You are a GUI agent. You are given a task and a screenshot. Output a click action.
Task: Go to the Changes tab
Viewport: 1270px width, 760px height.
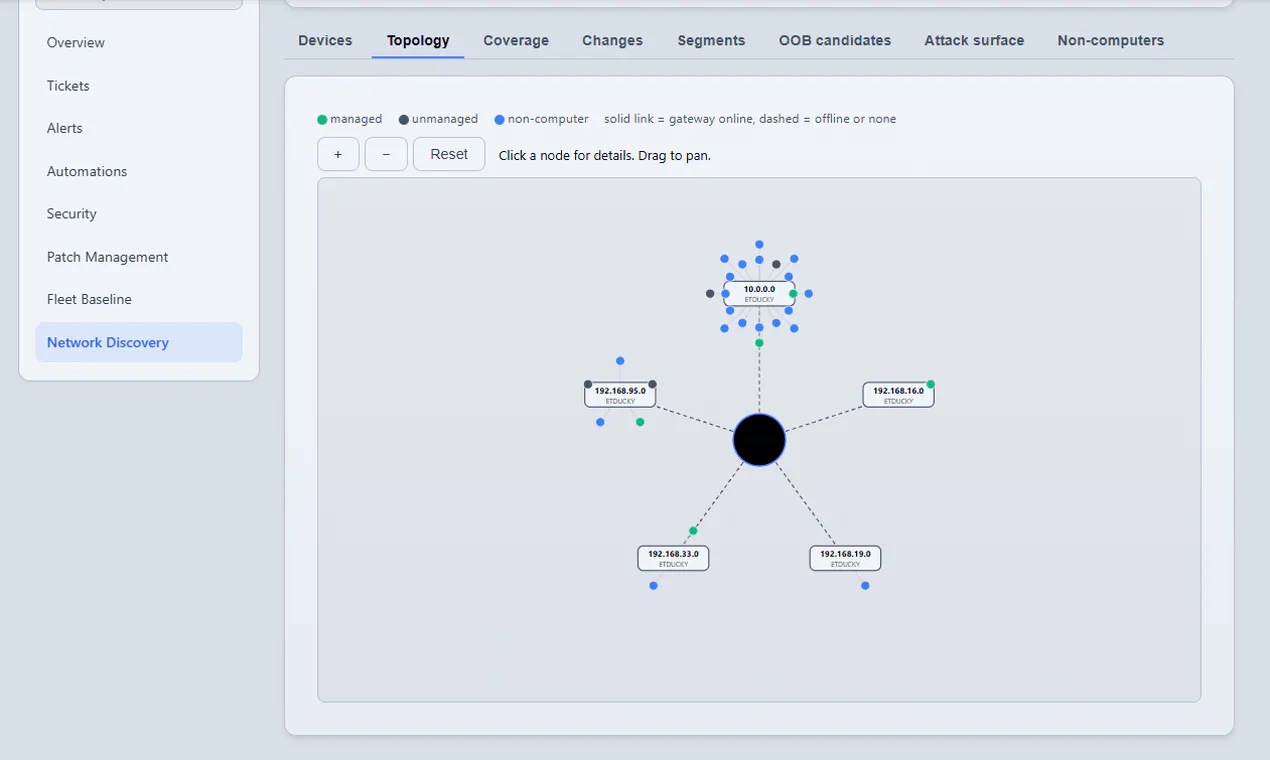point(612,41)
